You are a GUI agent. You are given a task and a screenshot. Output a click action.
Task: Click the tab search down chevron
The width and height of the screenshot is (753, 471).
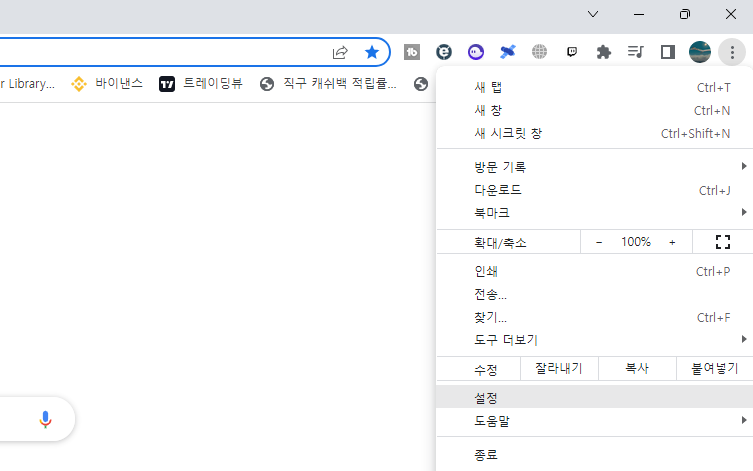[x=593, y=14]
